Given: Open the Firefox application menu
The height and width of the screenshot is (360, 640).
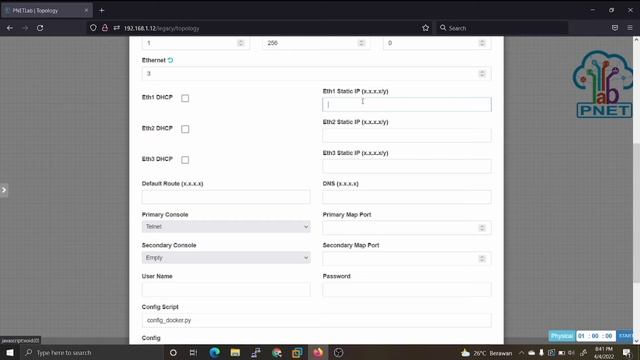Looking at the screenshot, I should point(630,28).
